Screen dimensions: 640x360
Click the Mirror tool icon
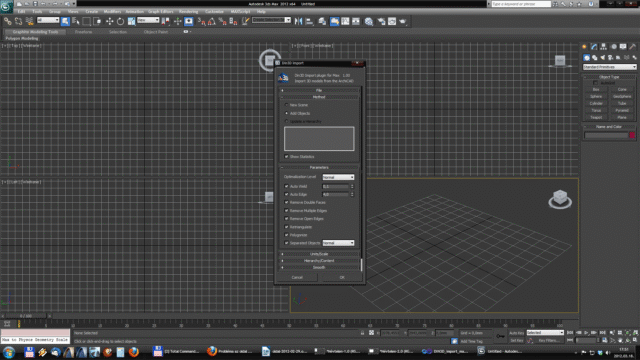tap(298, 21)
